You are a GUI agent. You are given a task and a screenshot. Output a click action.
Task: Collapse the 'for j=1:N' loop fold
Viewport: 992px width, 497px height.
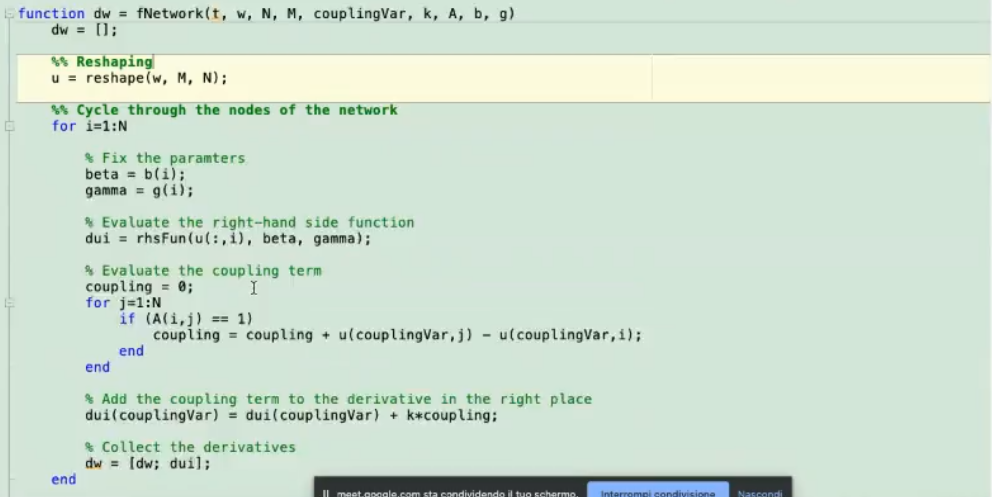coord(9,303)
